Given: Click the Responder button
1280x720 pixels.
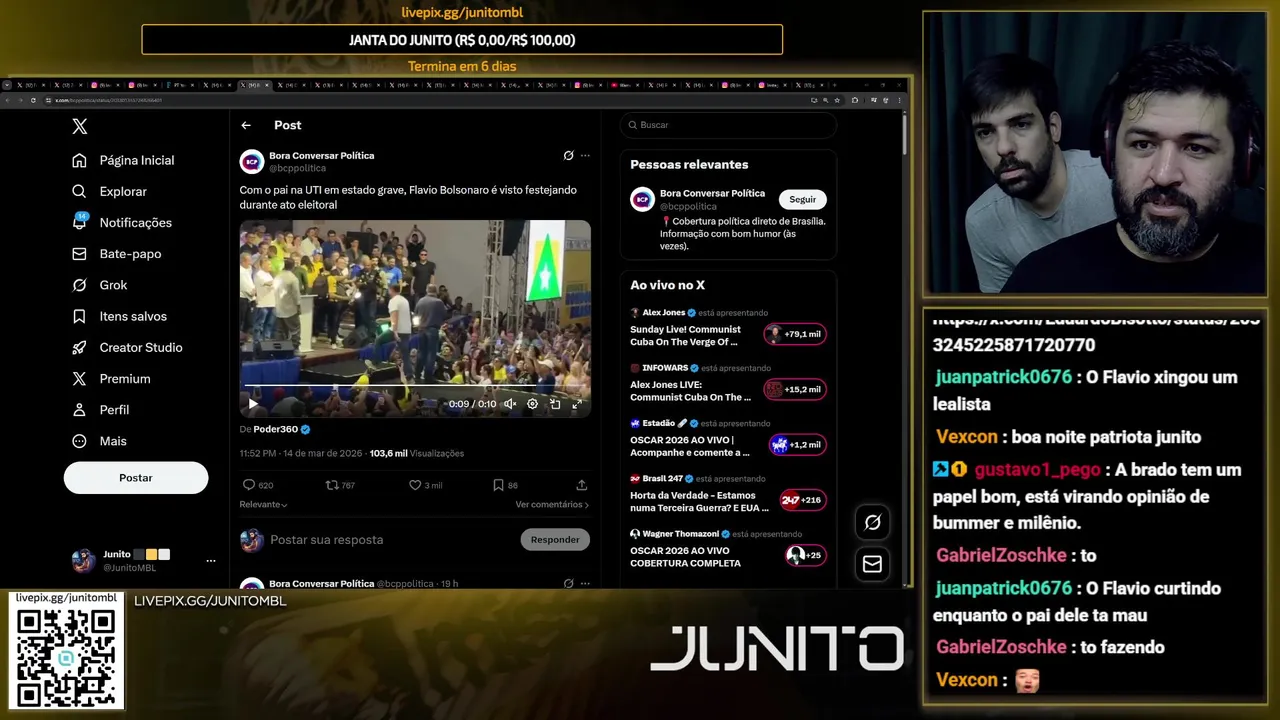Looking at the screenshot, I should point(555,540).
